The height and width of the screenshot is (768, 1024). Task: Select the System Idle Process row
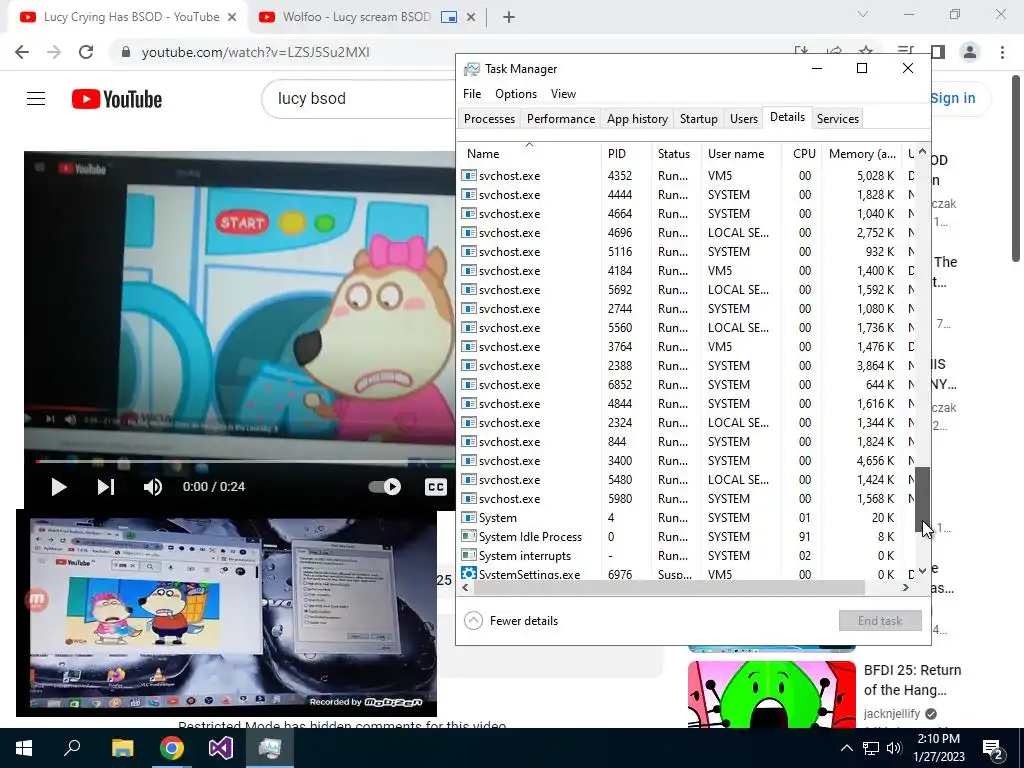pyautogui.click(x=686, y=537)
